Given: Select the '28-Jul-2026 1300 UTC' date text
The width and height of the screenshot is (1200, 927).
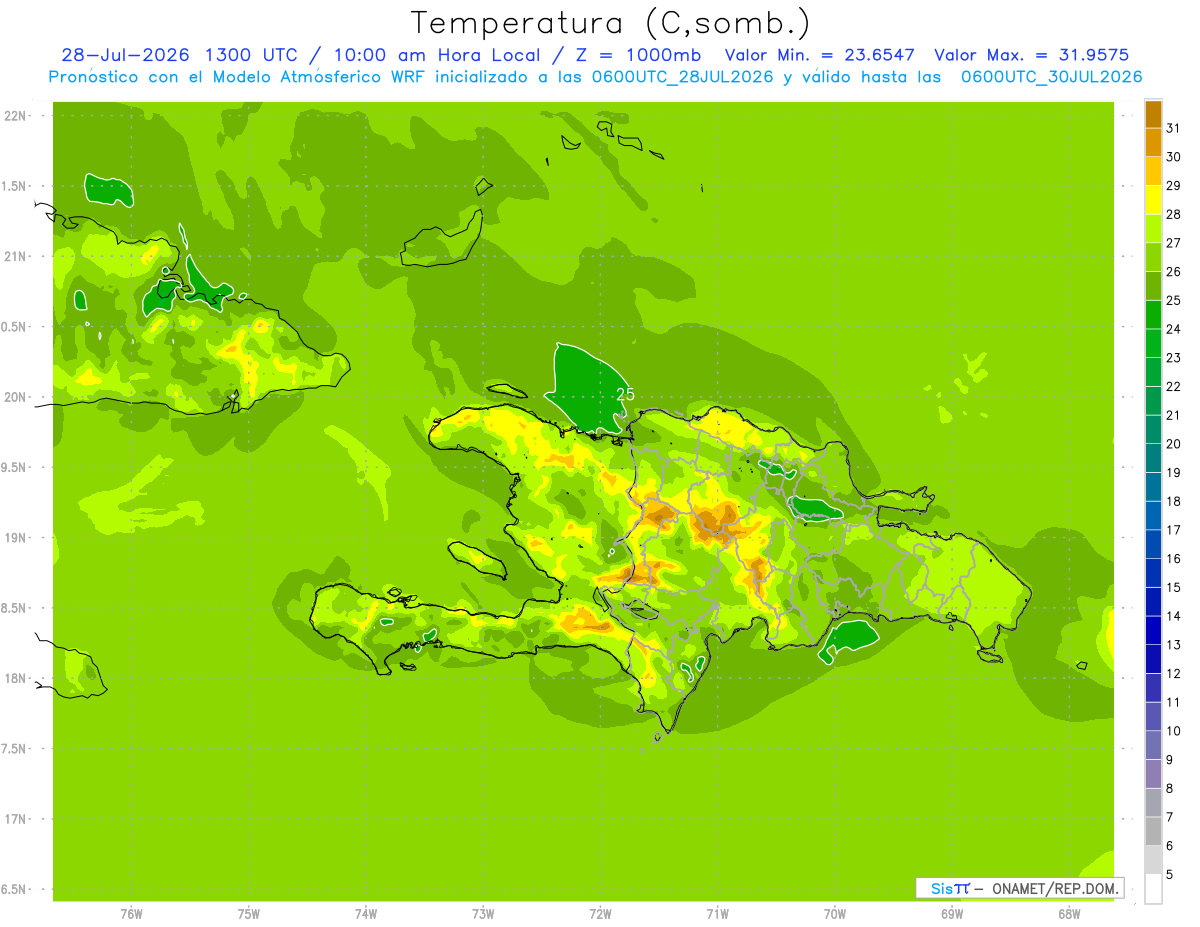Looking at the screenshot, I should (179, 55).
